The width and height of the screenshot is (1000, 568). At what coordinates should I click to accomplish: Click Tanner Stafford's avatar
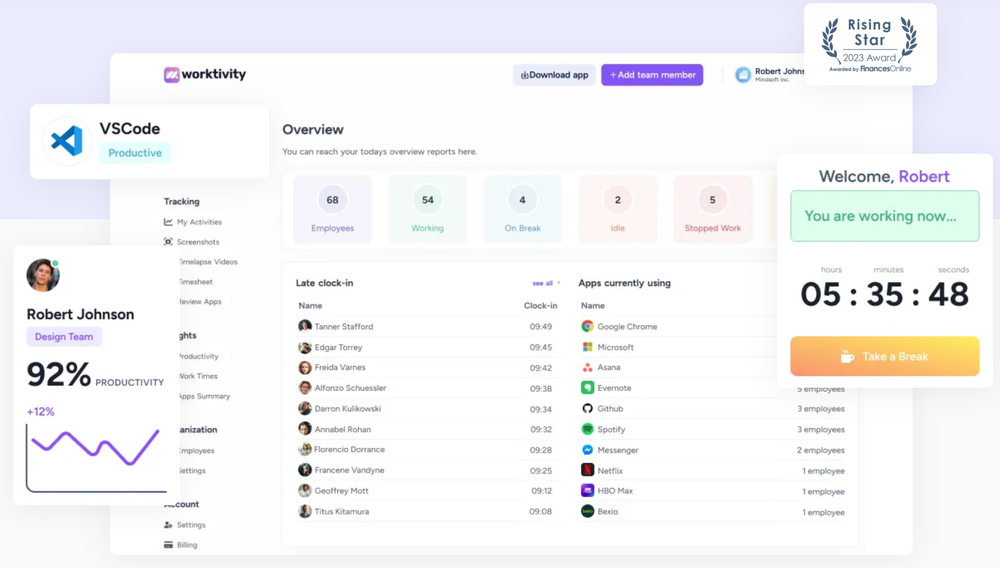pyautogui.click(x=305, y=326)
